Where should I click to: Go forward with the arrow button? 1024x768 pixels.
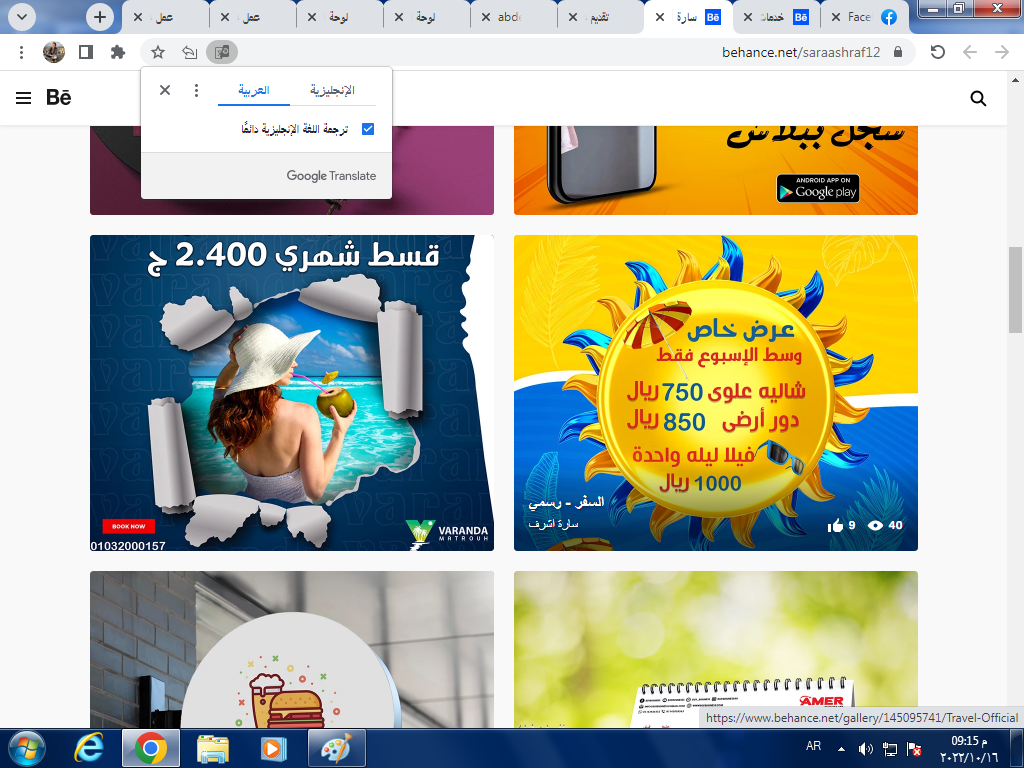click(1002, 52)
